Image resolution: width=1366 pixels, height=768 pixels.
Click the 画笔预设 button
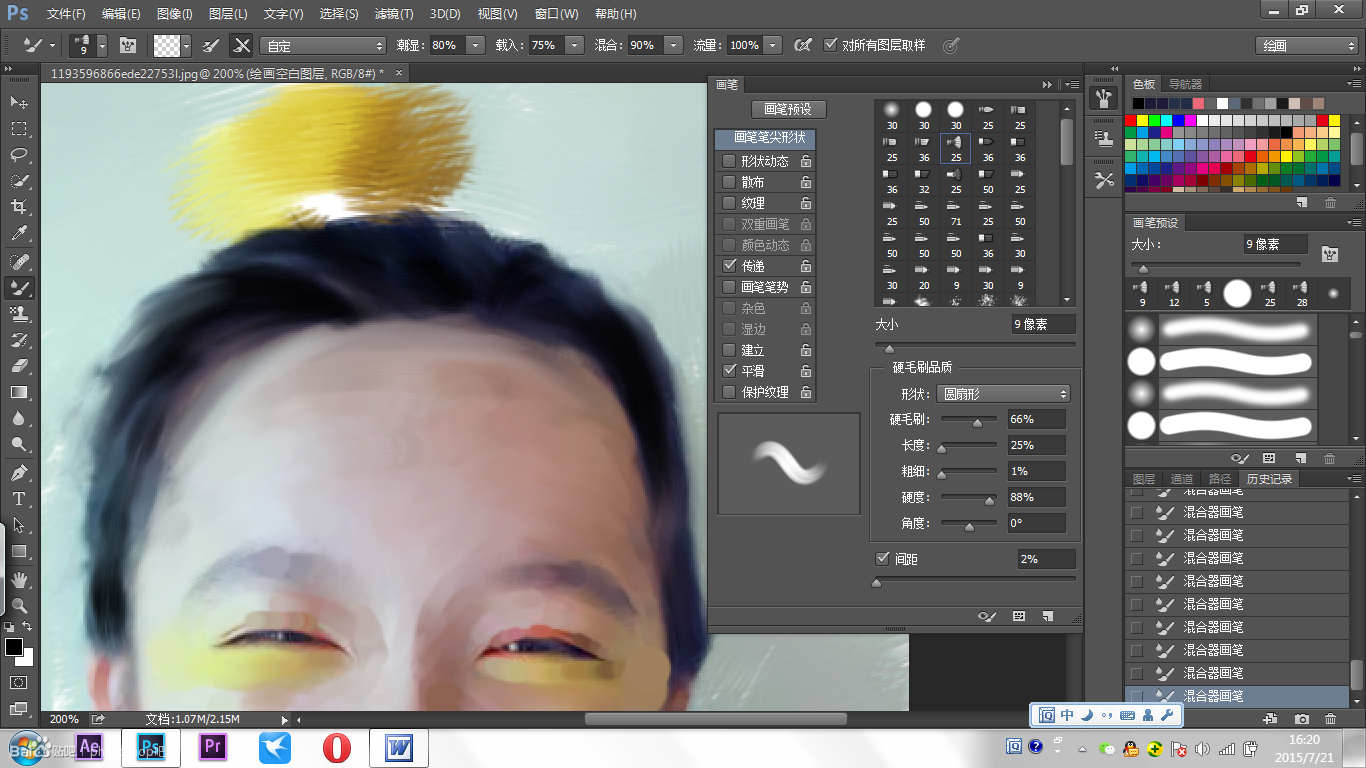[x=788, y=109]
